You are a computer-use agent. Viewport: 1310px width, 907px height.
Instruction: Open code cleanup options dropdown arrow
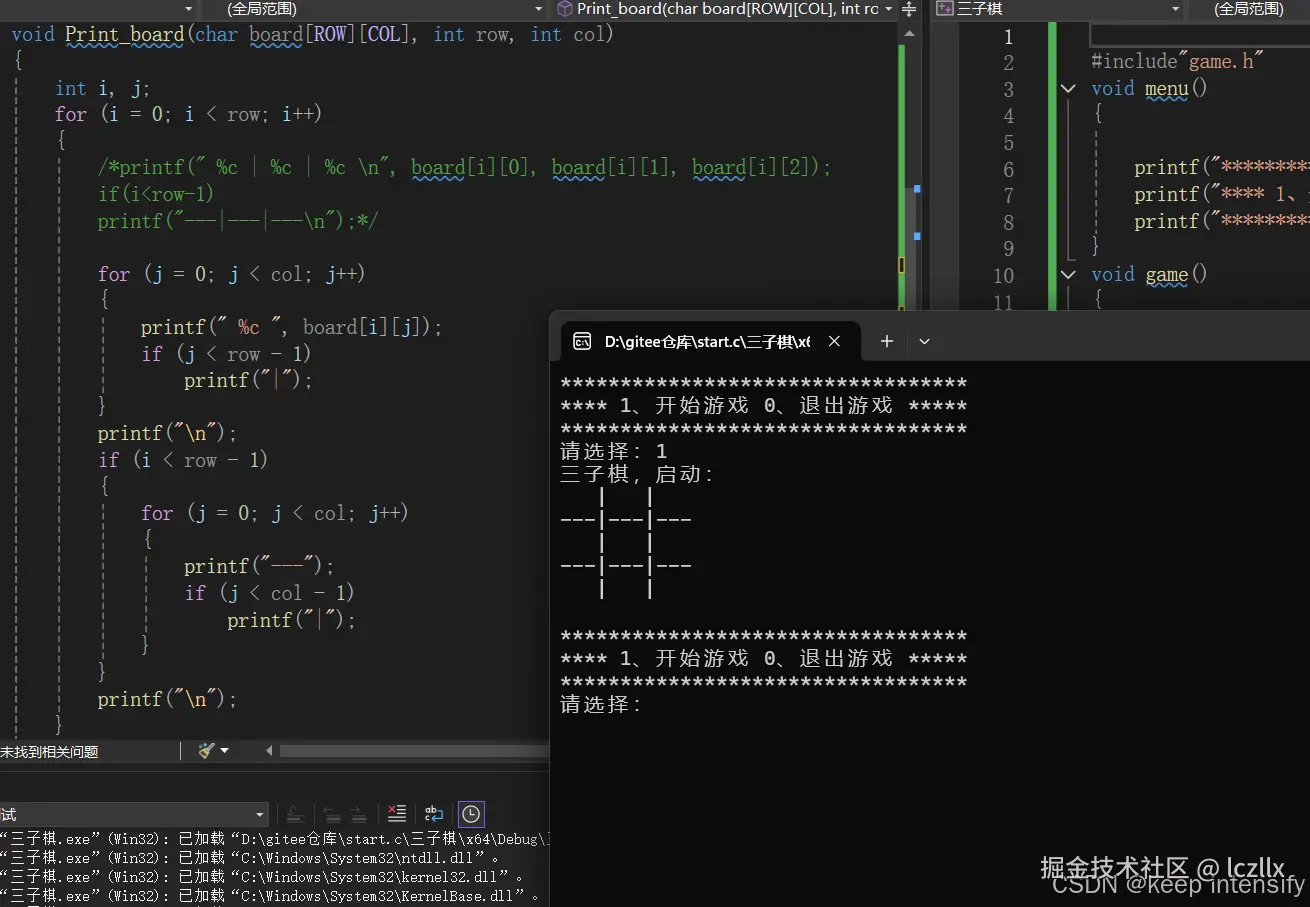point(224,750)
